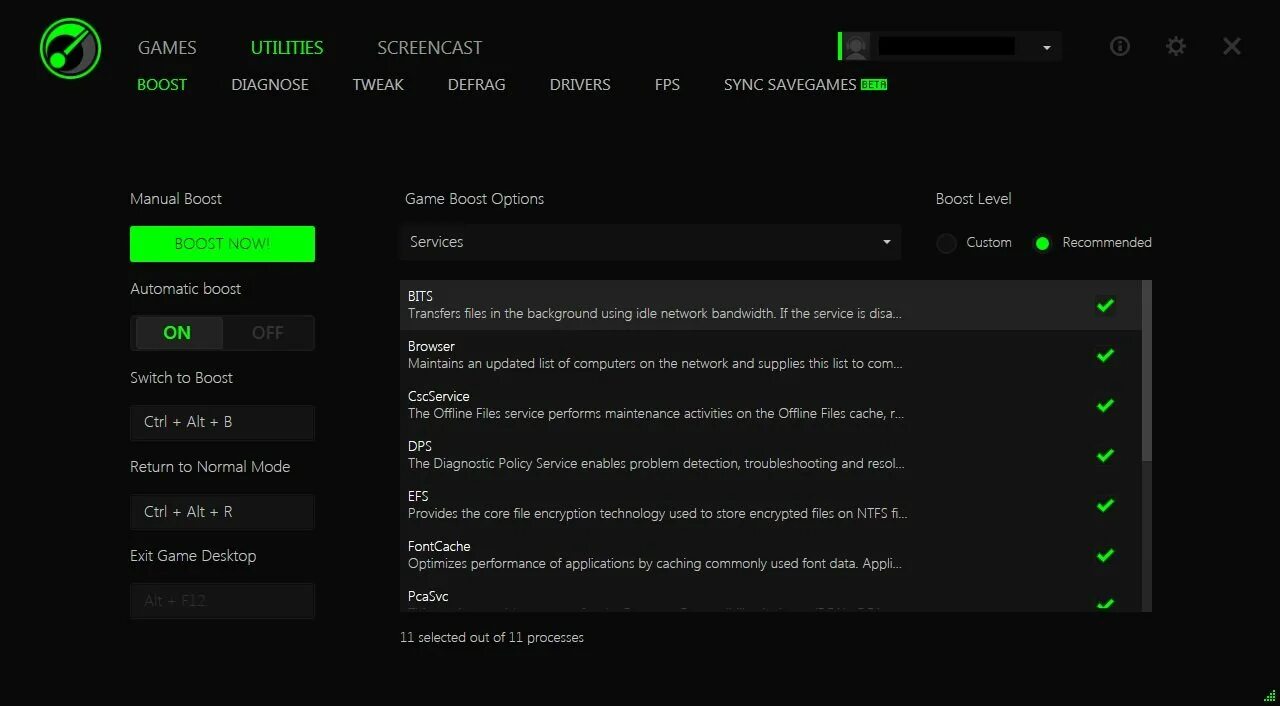Image resolution: width=1280 pixels, height=706 pixels.
Task: Uncheck the Browser service checkmark
Action: (x=1105, y=355)
